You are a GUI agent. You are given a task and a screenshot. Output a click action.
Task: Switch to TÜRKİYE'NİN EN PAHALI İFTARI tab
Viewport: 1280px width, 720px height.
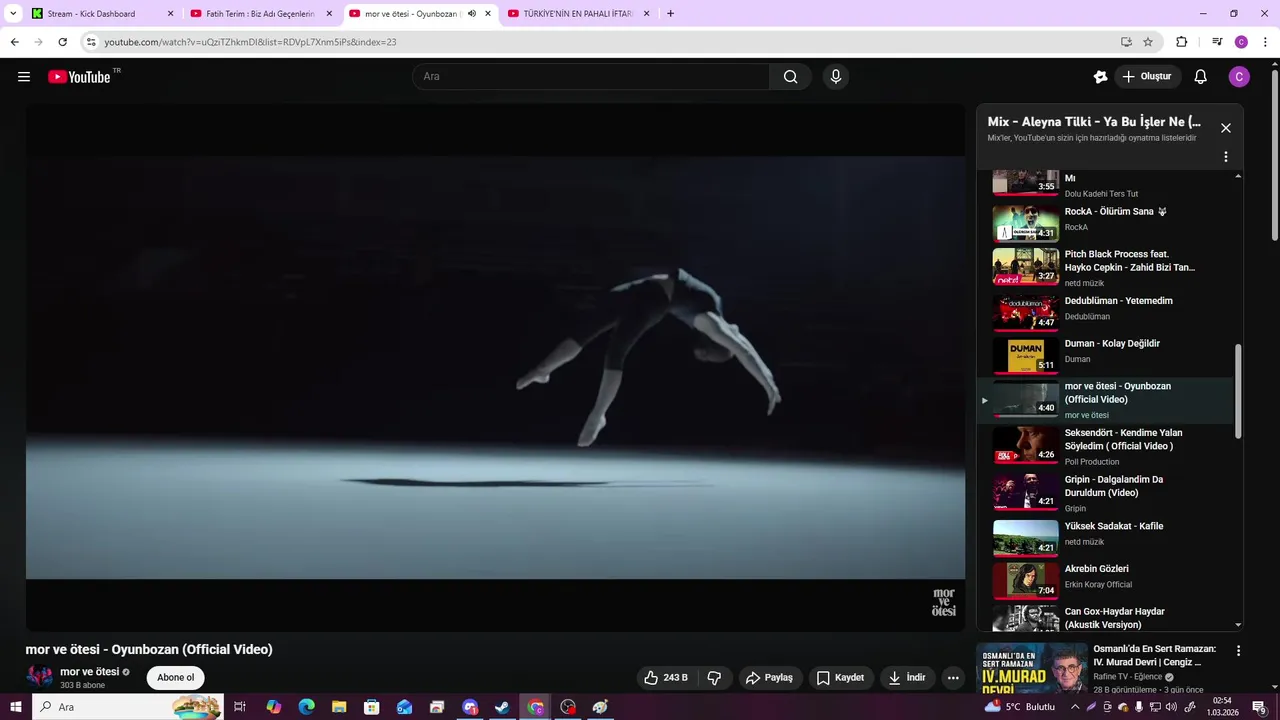[x=578, y=14]
